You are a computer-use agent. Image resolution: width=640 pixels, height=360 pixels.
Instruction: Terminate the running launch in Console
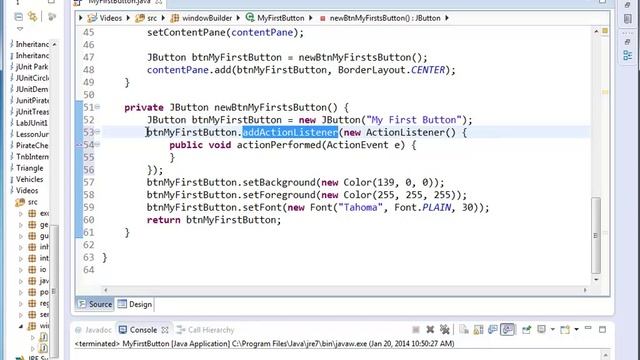(416, 329)
